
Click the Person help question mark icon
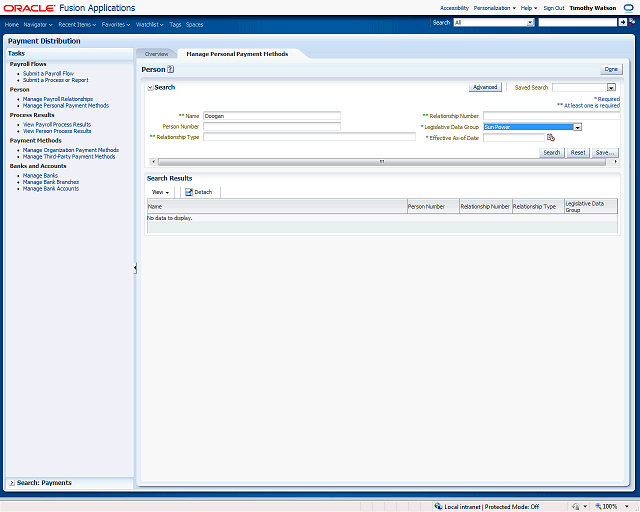[x=171, y=70]
